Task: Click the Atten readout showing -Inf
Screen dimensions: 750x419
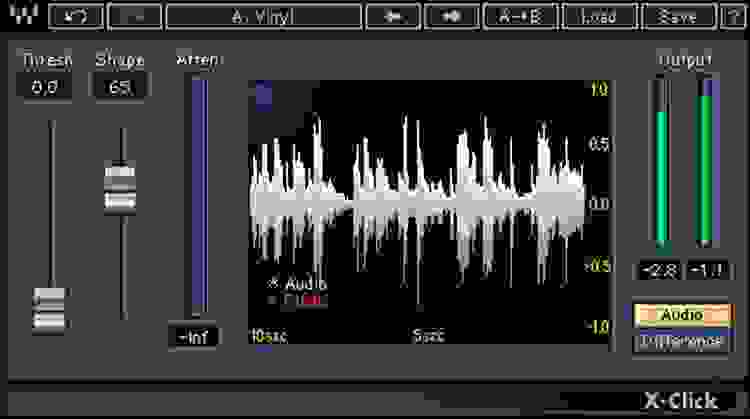Action: coord(194,337)
